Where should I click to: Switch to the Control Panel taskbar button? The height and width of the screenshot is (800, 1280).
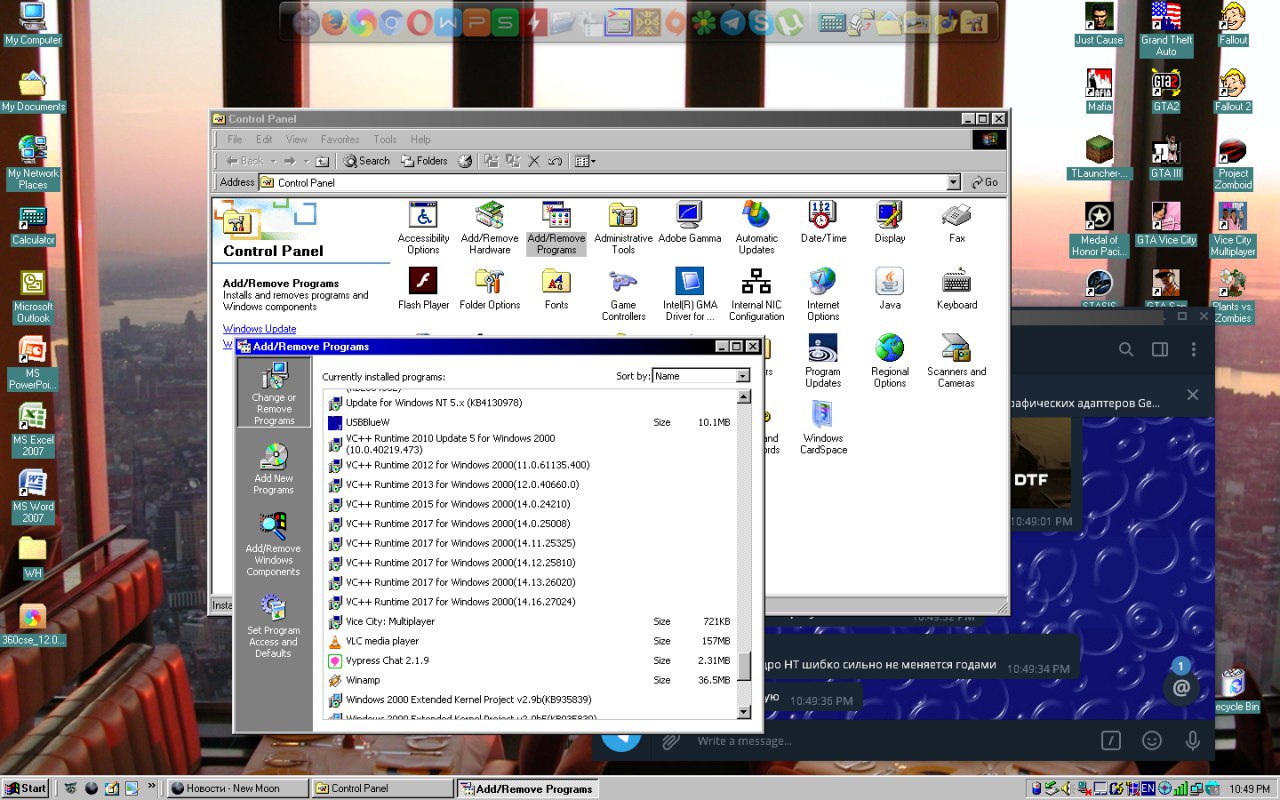click(x=382, y=788)
